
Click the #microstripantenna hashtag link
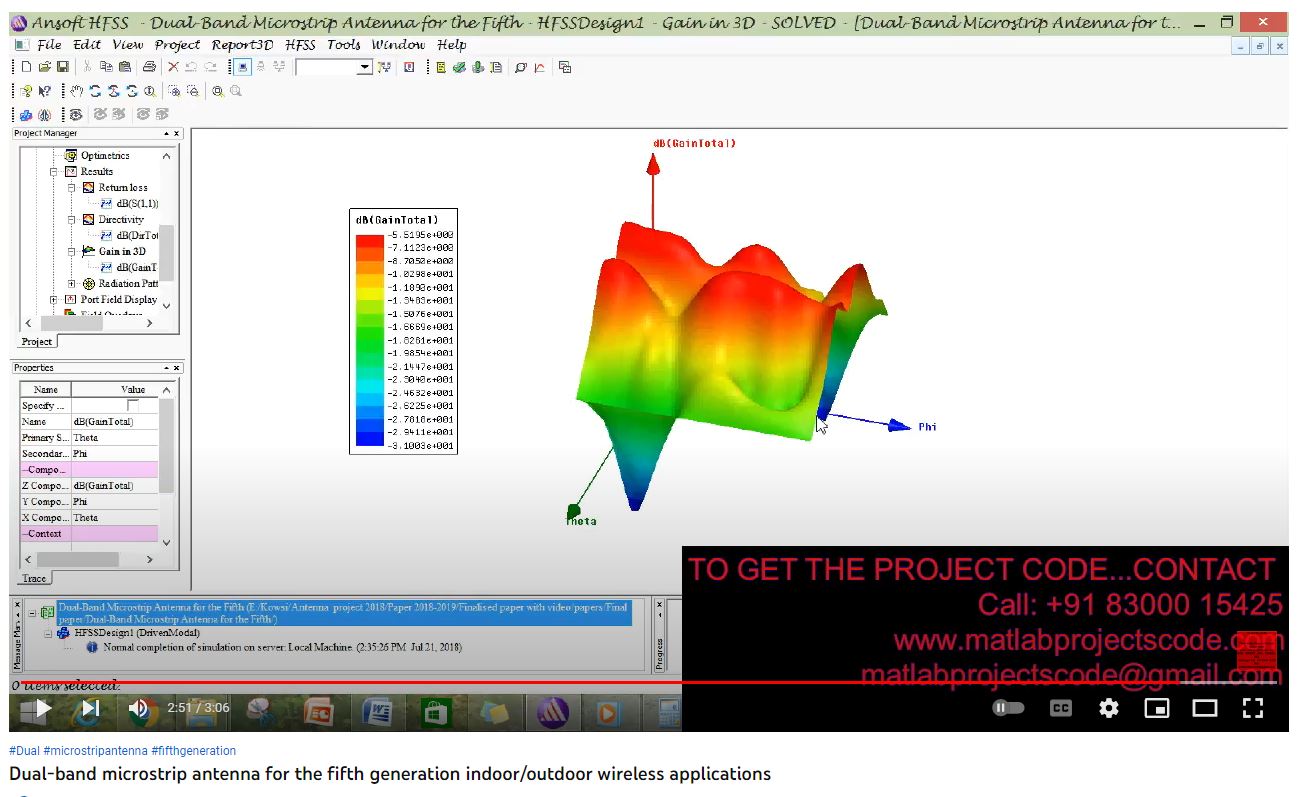pos(95,751)
